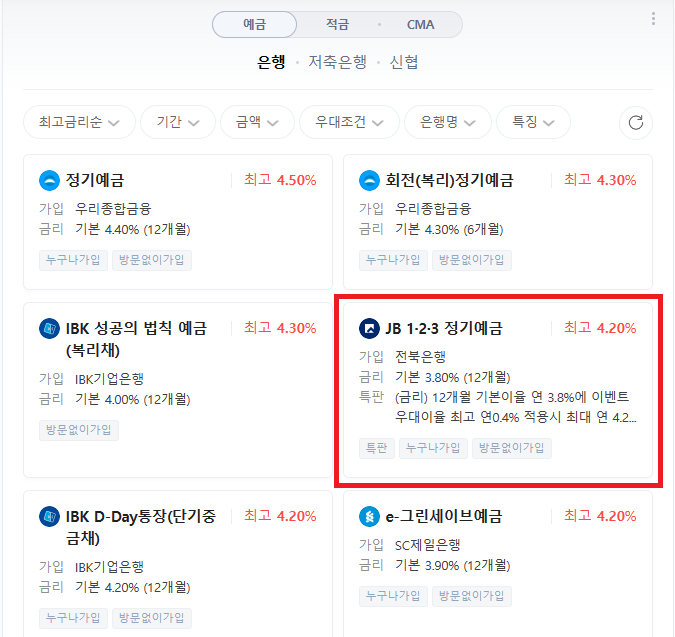Open IBK 성공의 법칙 예금(복리채)

pos(136,339)
